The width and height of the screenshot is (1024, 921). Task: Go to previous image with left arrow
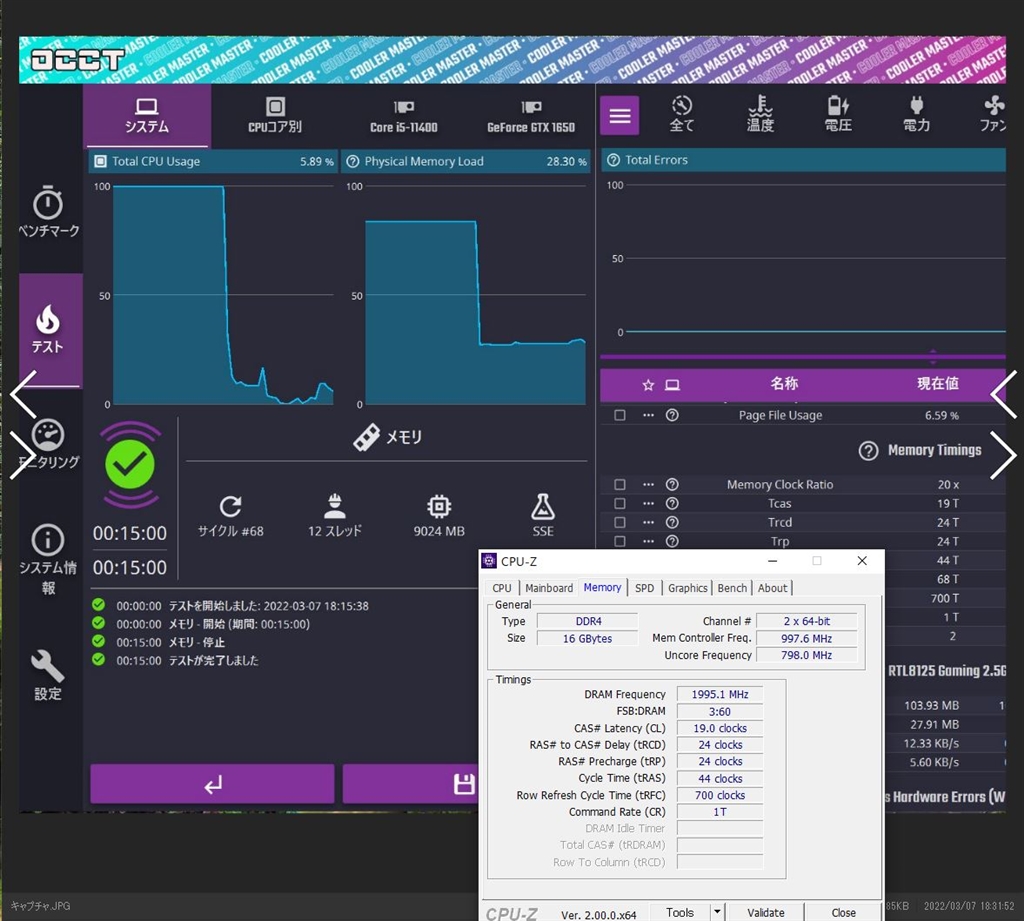coord(24,395)
